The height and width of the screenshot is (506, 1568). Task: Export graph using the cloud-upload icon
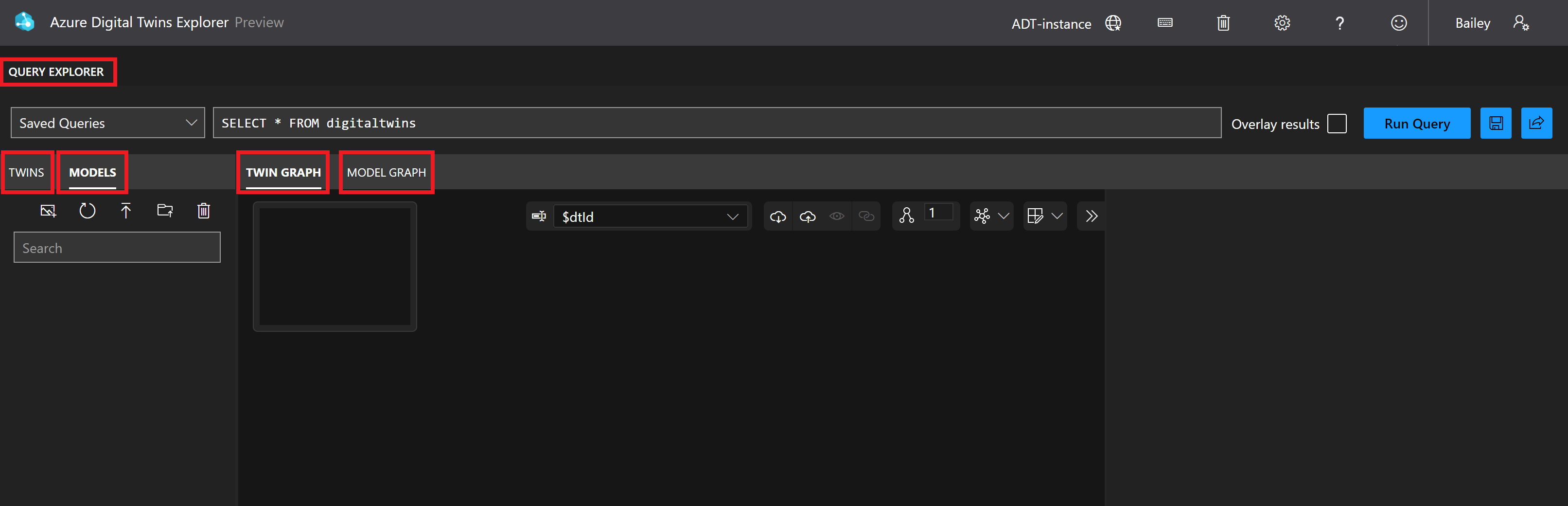coord(808,216)
